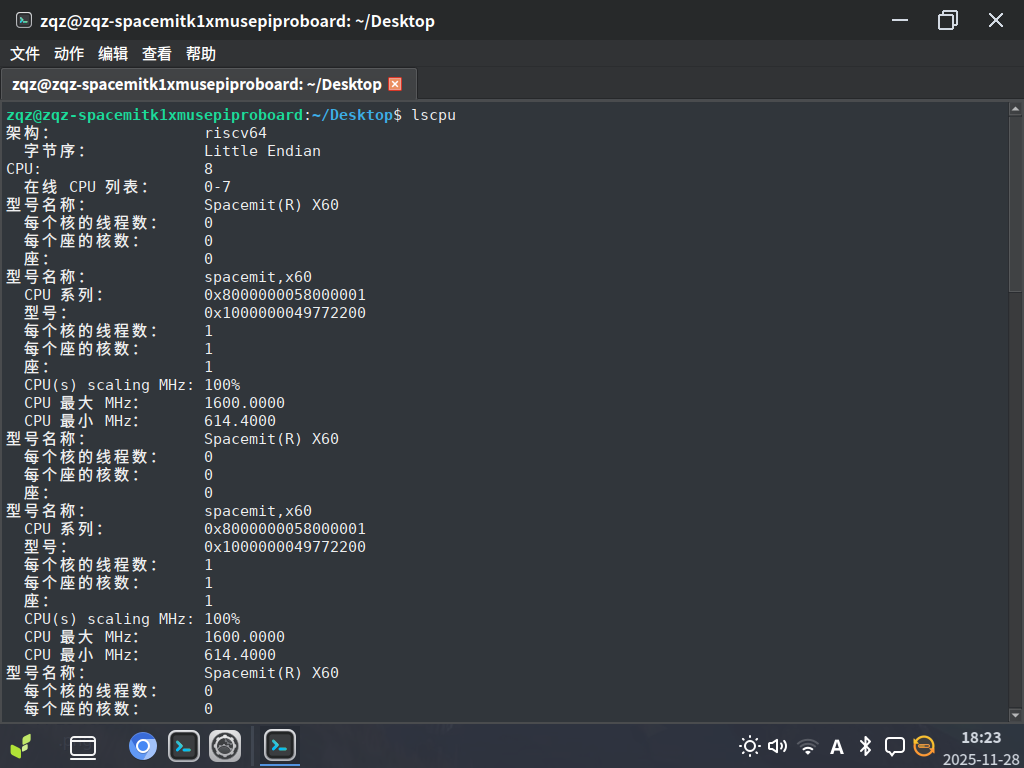Click the 'Little Endian' value
Viewport: 1024px width, 768px height.
(263, 151)
